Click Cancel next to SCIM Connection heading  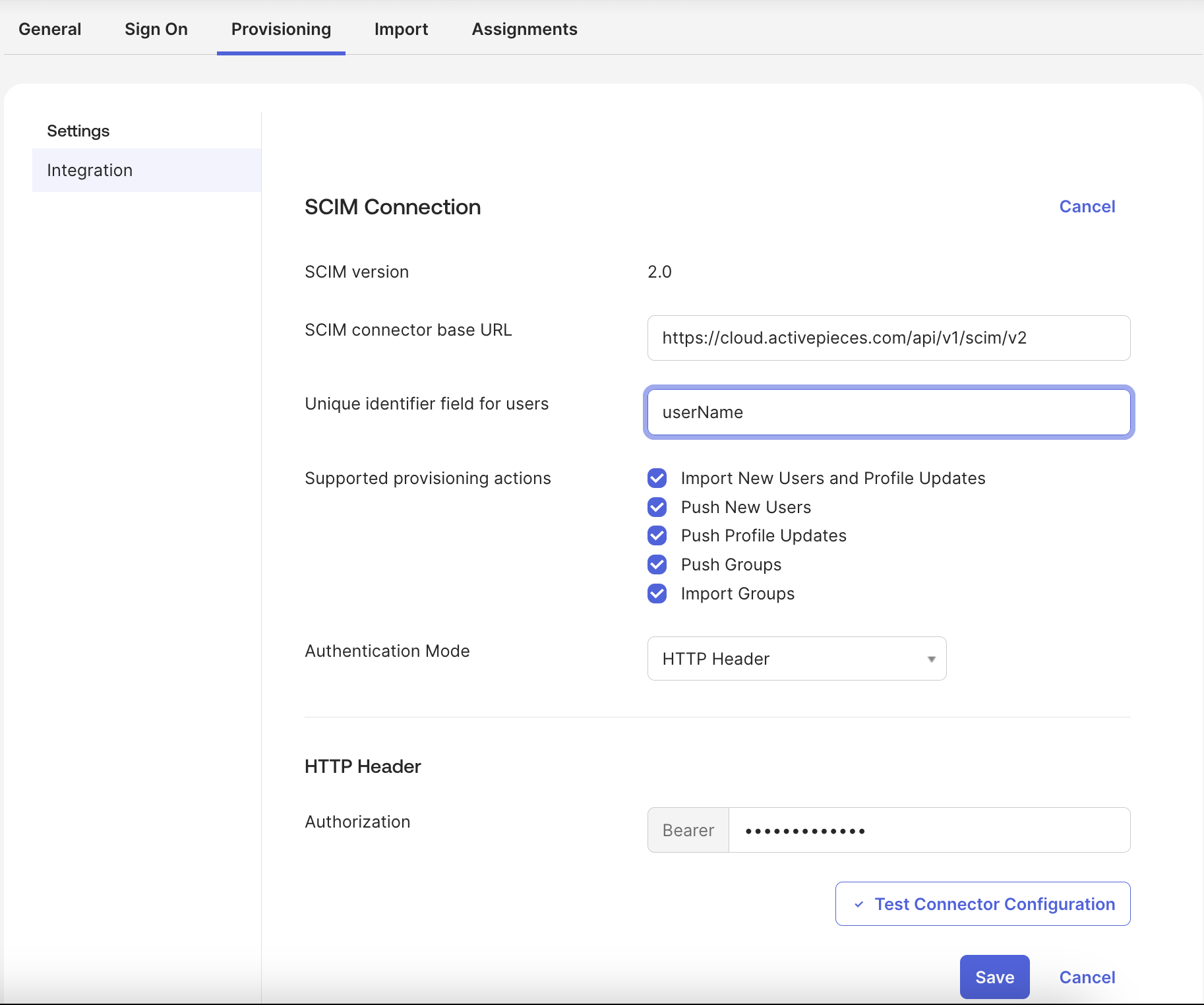tap(1087, 206)
